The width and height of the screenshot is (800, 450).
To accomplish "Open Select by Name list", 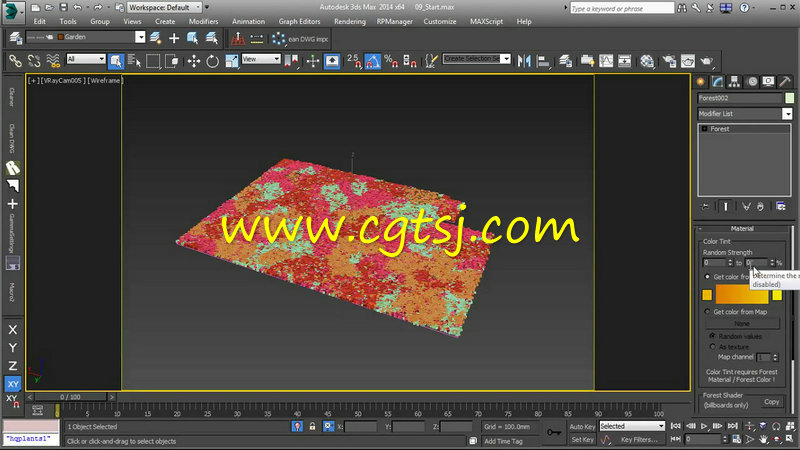I will (x=134, y=61).
